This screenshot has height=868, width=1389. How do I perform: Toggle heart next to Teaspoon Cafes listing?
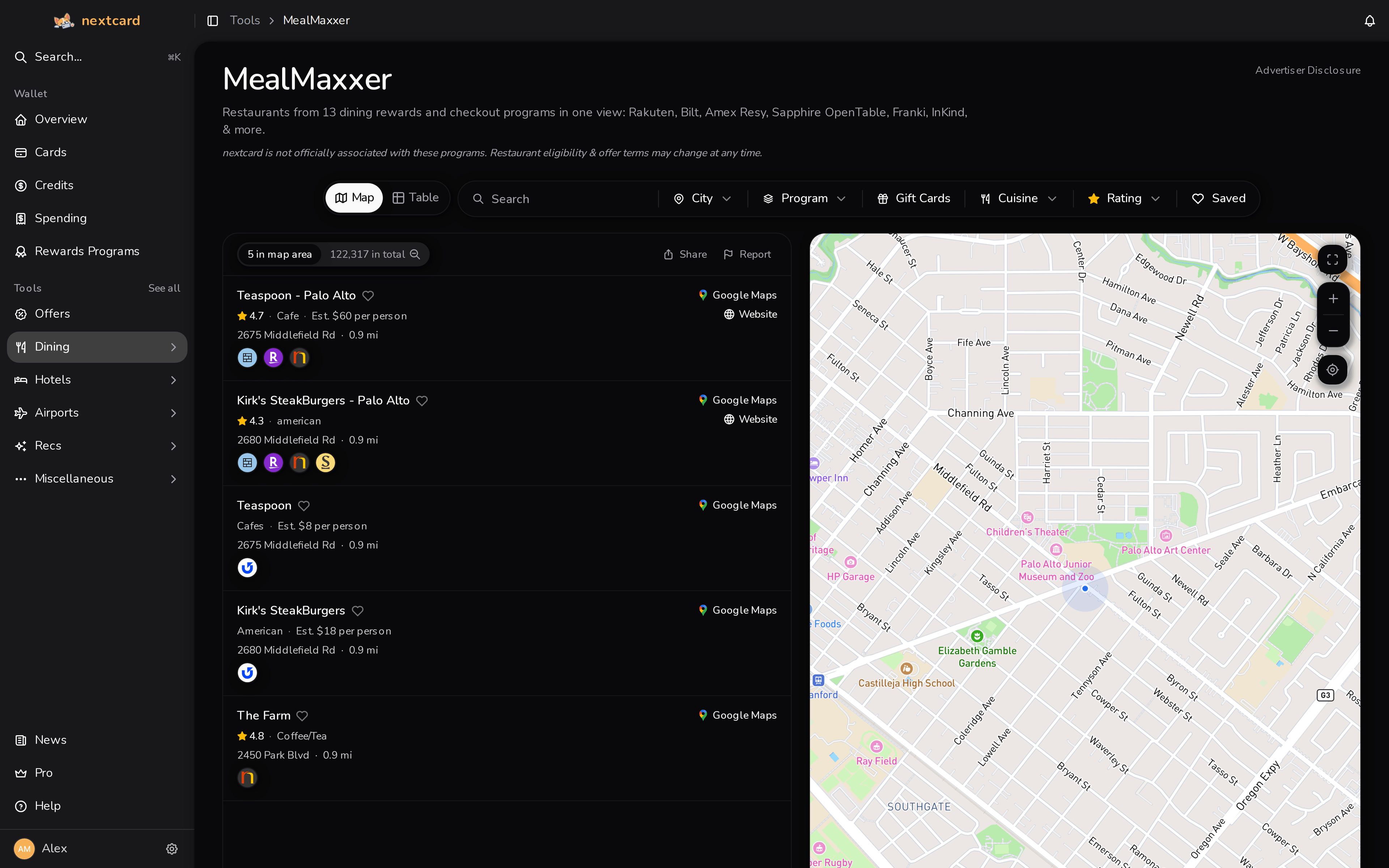(304, 506)
